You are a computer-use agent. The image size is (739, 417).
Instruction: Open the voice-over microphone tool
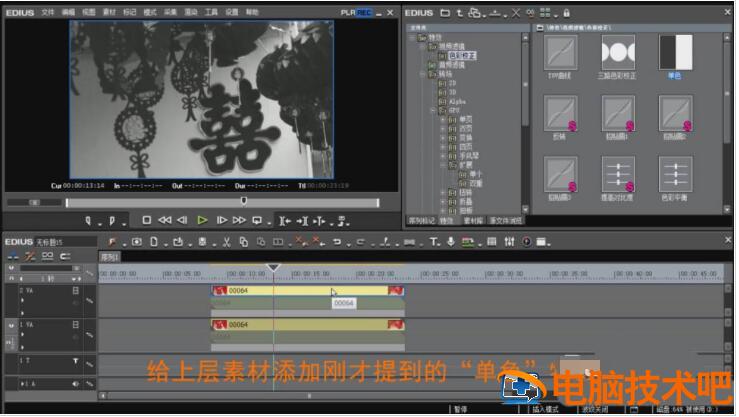pos(451,242)
